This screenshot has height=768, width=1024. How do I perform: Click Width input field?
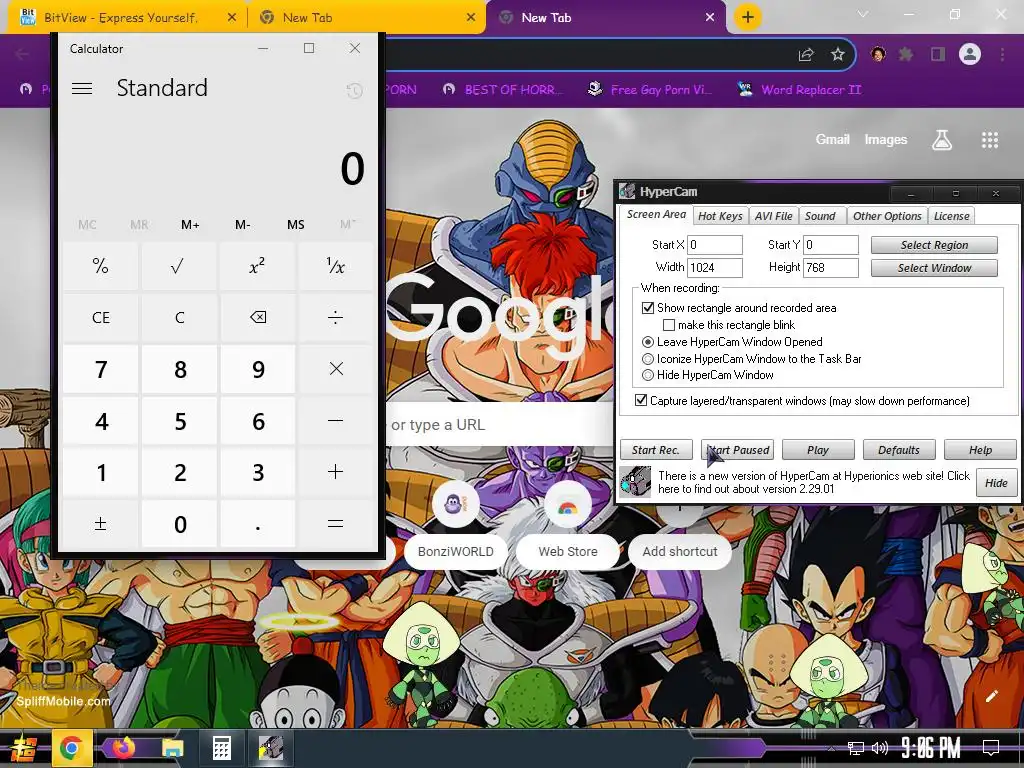714,268
